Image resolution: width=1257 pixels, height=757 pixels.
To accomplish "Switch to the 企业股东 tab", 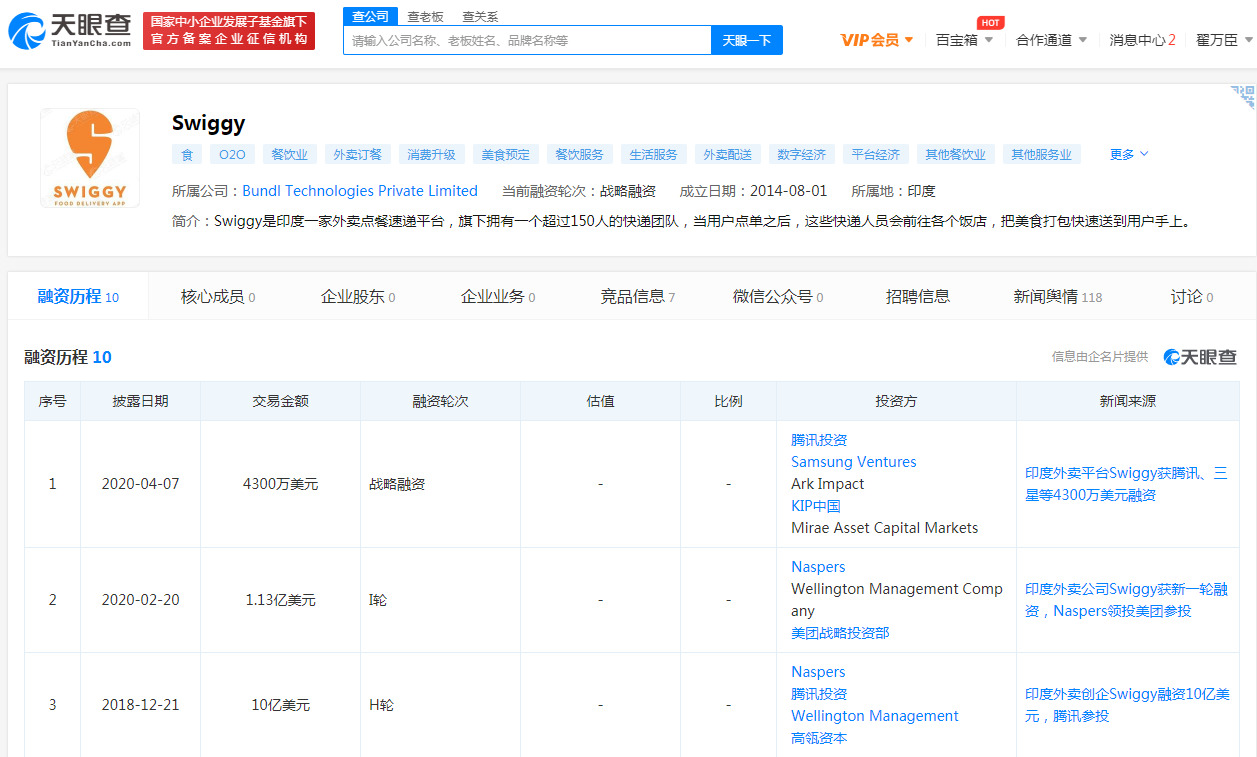I will coord(358,296).
